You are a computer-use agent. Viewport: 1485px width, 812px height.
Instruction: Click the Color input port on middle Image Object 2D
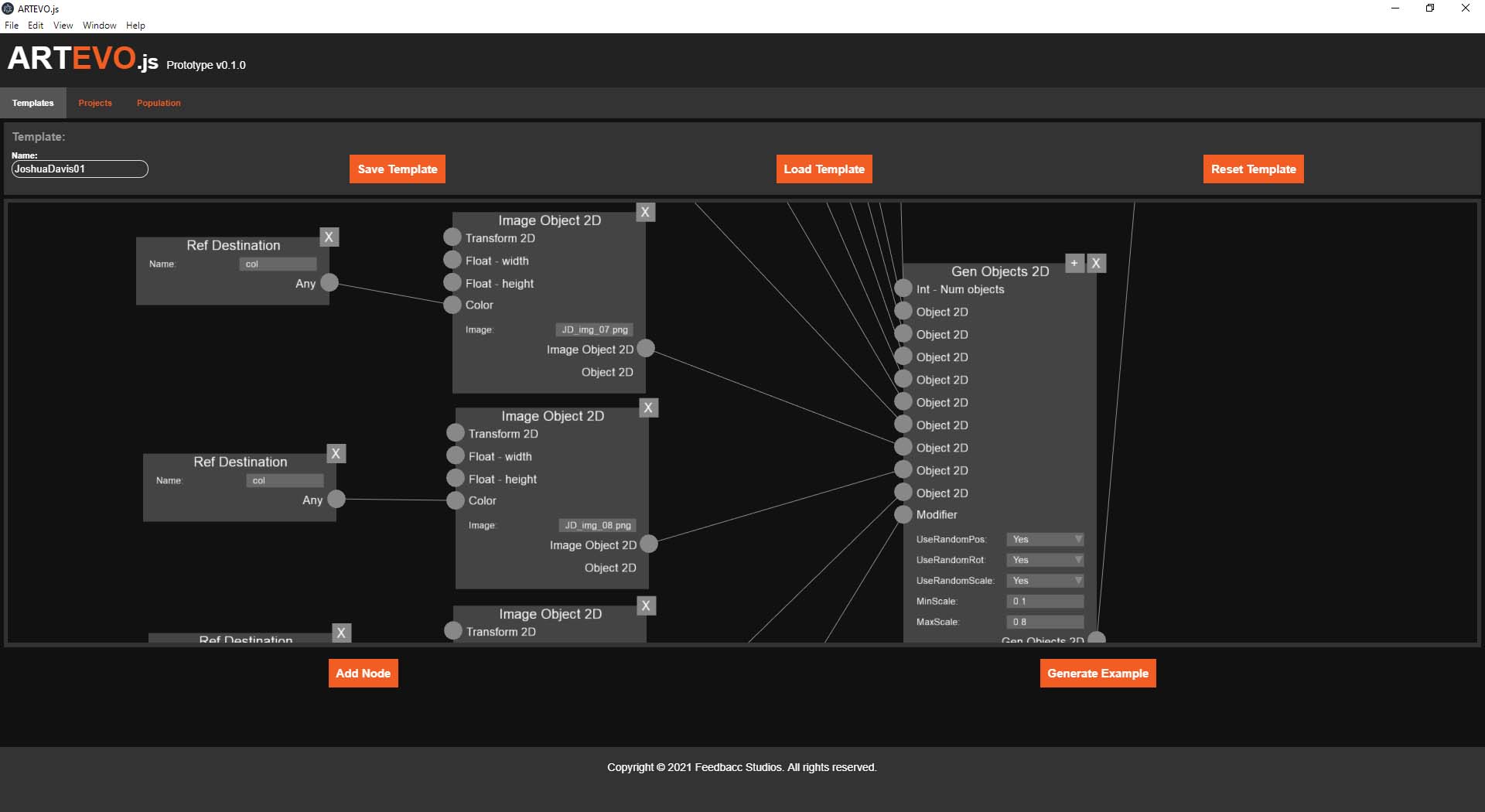pyautogui.click(x=456, y=500)
